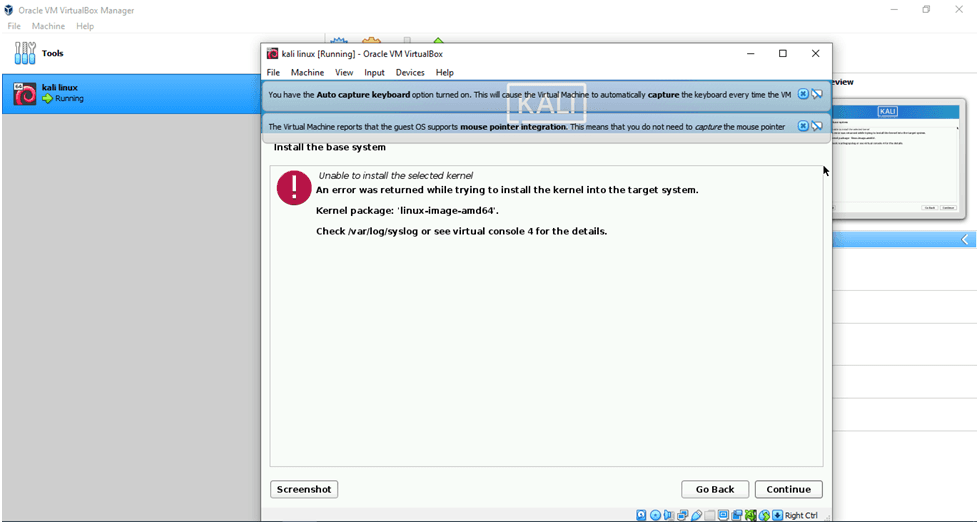Screen dimensions: 979x524
Task: Click the optical disc status bar icon
Action: [655, 515]
